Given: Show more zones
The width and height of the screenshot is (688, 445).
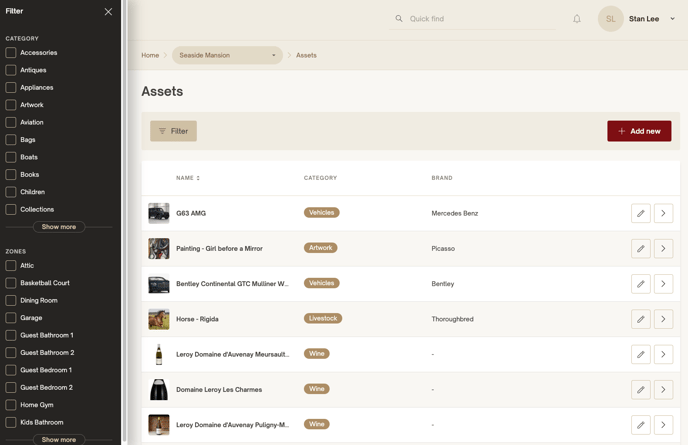Looking at the screenshot, I should [x=59, y=439].
